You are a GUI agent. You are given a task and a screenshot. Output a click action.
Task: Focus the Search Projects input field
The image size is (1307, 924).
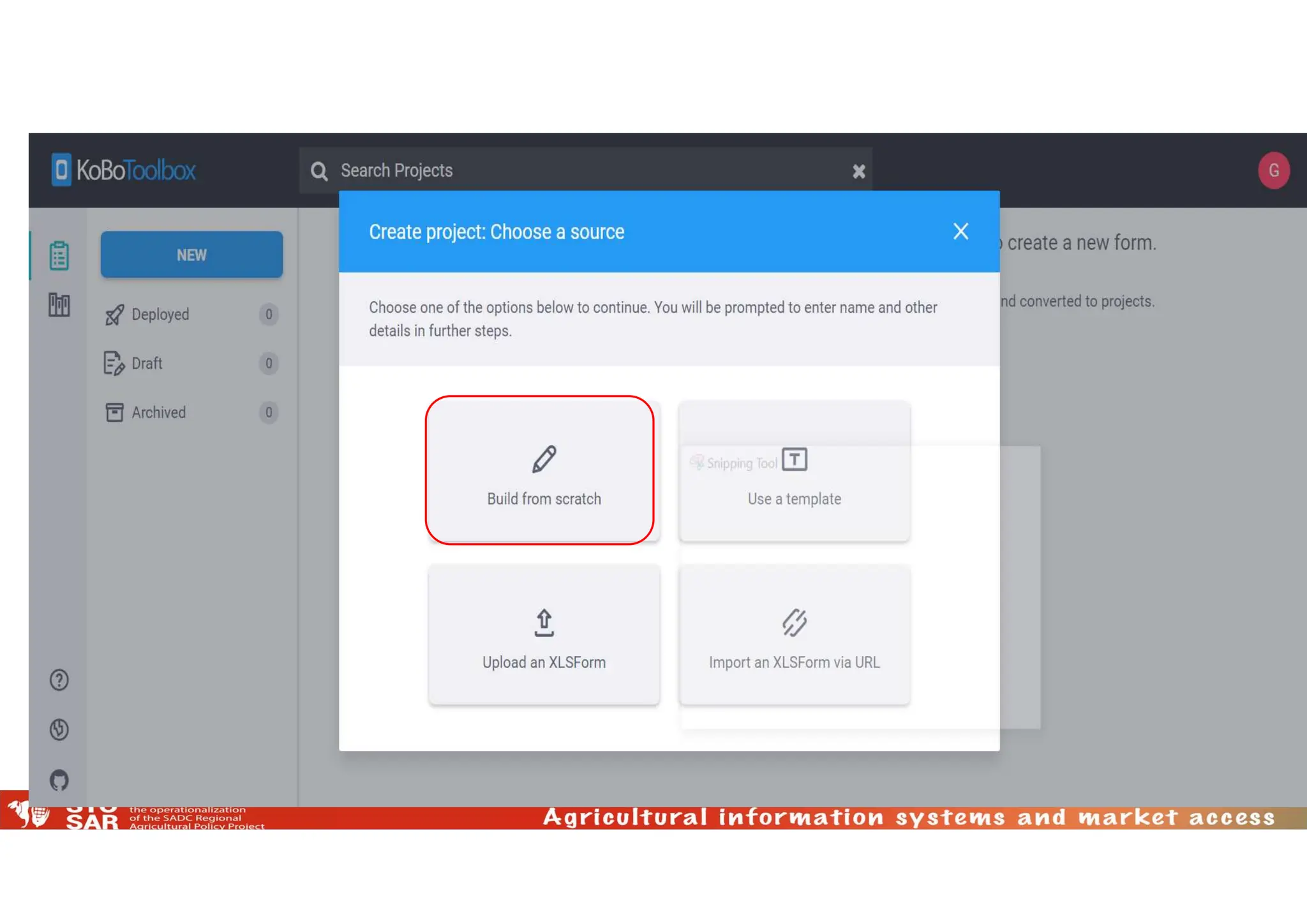(x=574, y=170)
